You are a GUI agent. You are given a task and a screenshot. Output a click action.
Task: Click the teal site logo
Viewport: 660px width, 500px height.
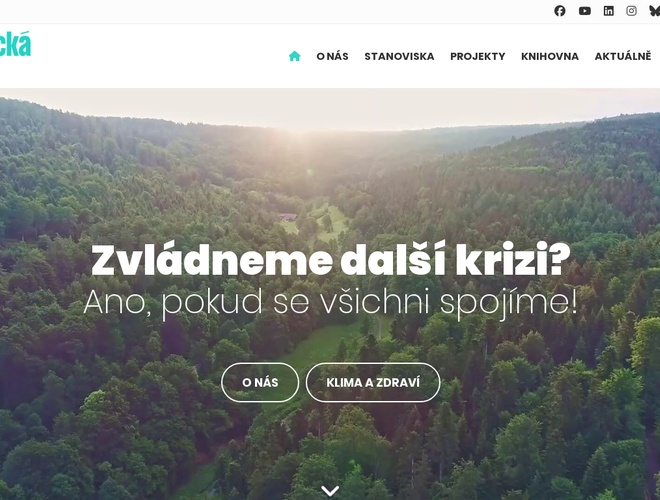15,44
